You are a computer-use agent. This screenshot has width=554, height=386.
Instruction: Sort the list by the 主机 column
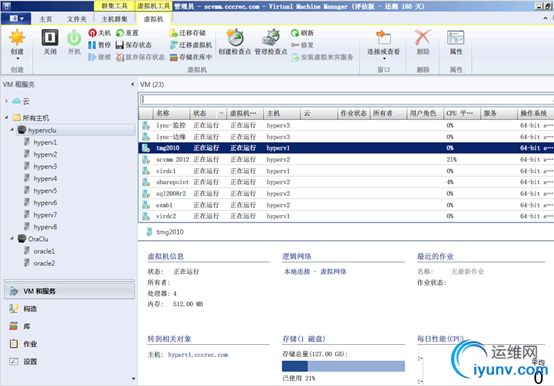(281, 113)
